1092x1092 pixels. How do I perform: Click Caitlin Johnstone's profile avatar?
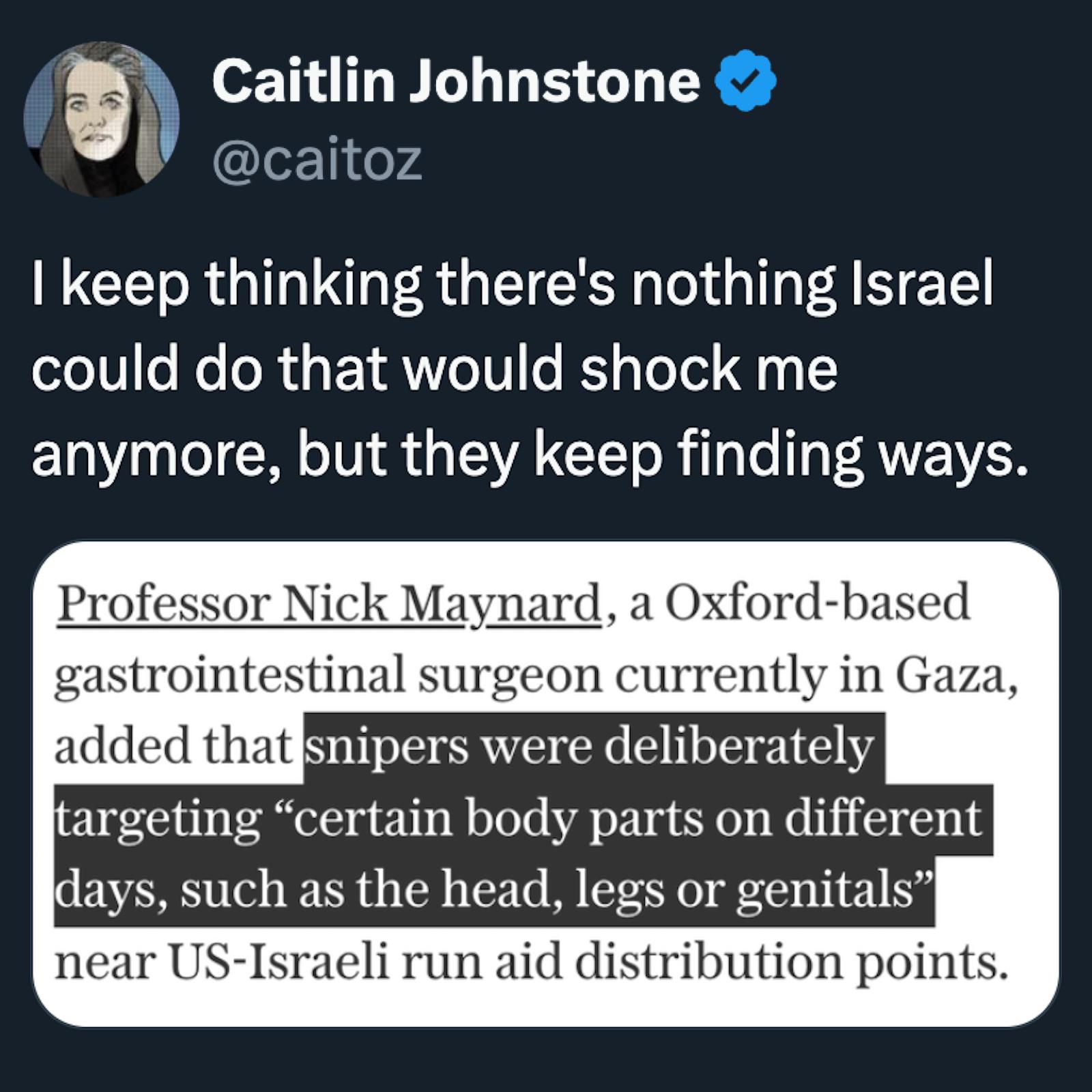(102, 119)
